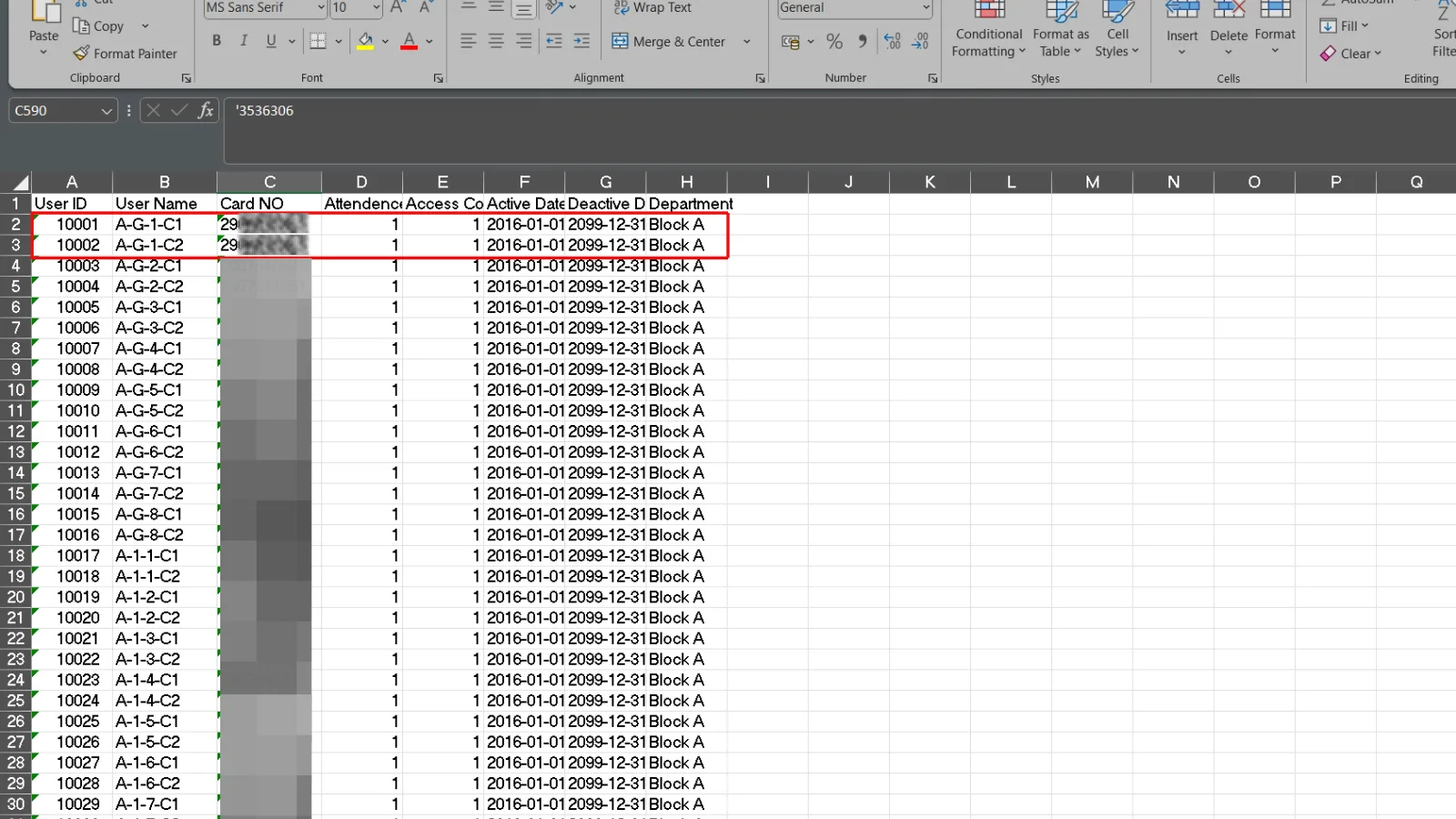Open the Font settings dialog launcher
The height and width of the screenshot is (819, 1456).
(439, 78)
